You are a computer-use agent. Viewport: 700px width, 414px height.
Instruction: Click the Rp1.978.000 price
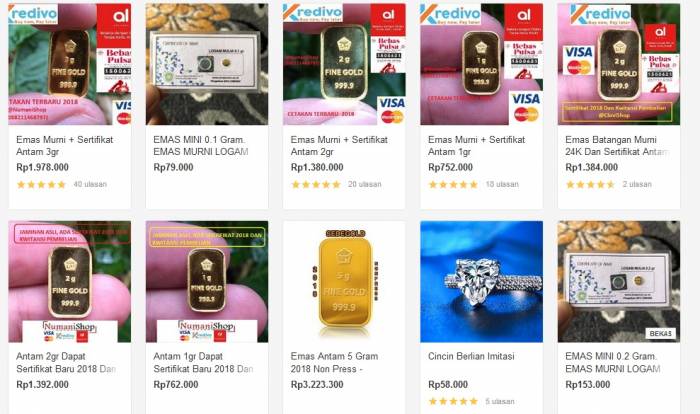[x=42, y=167]
